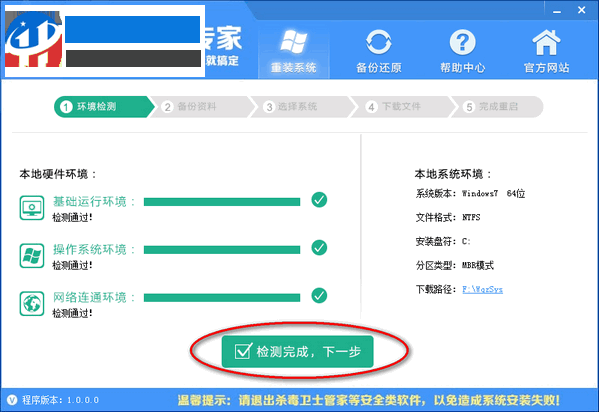Click the 温馨提示 warning text in status bar

pos(369,400)
